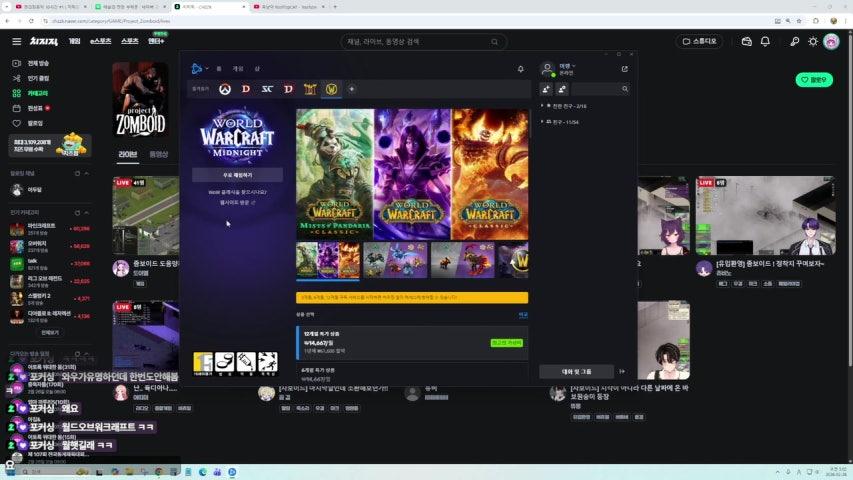Click the 대화 및 그룹 button
Viewport: 853px width, 480px height.
(577, 371)
